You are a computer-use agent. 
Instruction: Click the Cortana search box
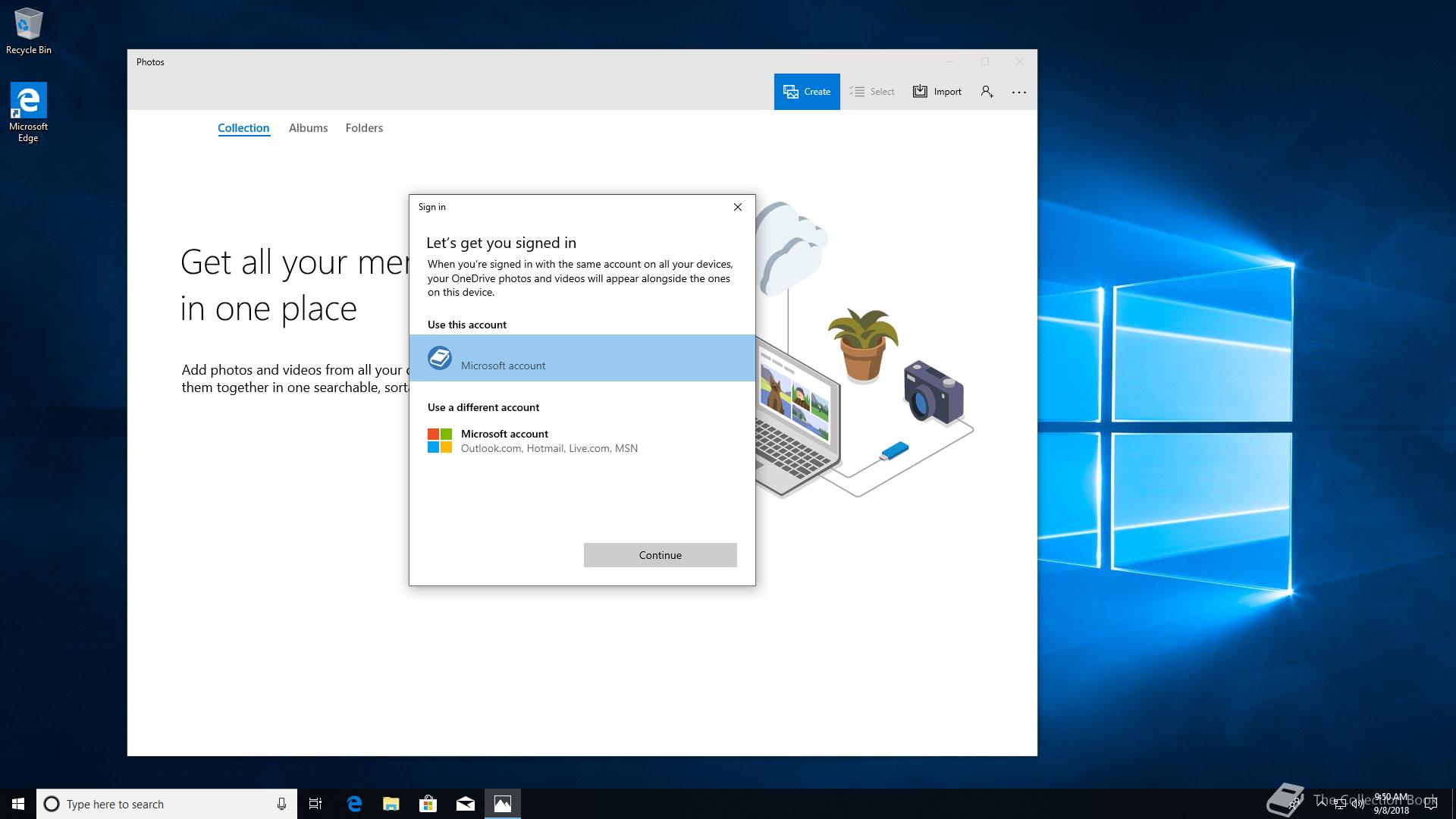[167, 804]
